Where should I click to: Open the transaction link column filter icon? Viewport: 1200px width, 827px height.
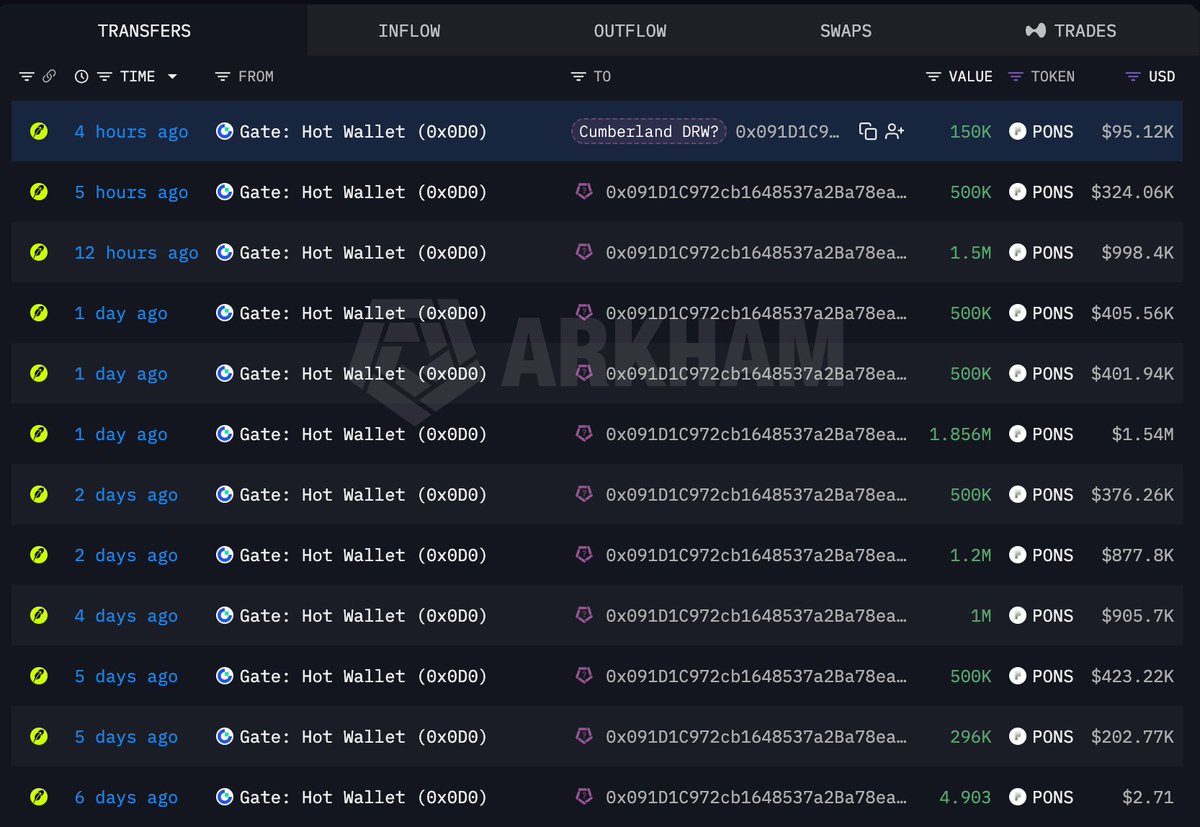coord(27,76)
